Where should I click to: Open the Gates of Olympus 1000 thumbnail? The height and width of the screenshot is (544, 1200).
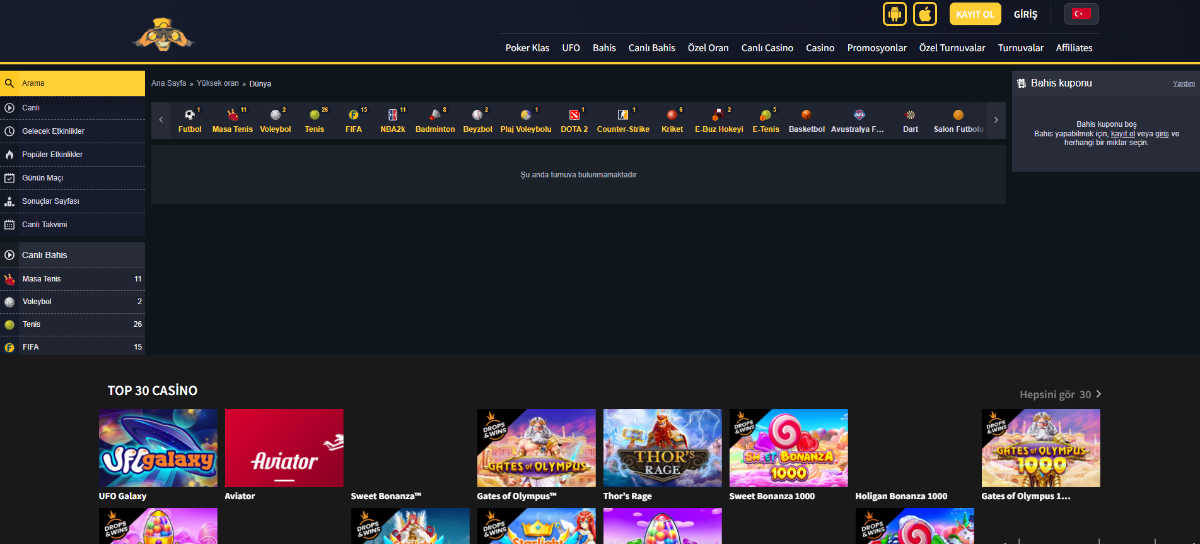[1041, 448]
